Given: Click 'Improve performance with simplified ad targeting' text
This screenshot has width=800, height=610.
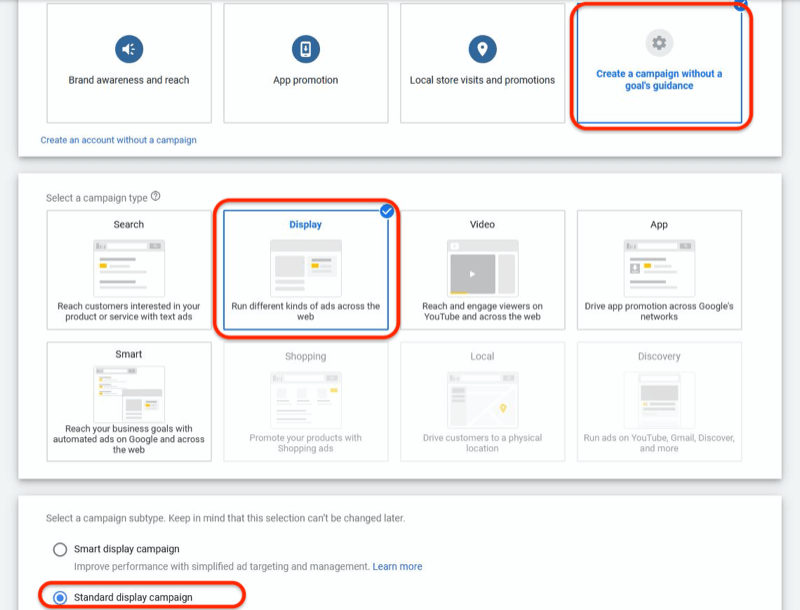Looking at the screenshot, I should [x=222, y=566].
